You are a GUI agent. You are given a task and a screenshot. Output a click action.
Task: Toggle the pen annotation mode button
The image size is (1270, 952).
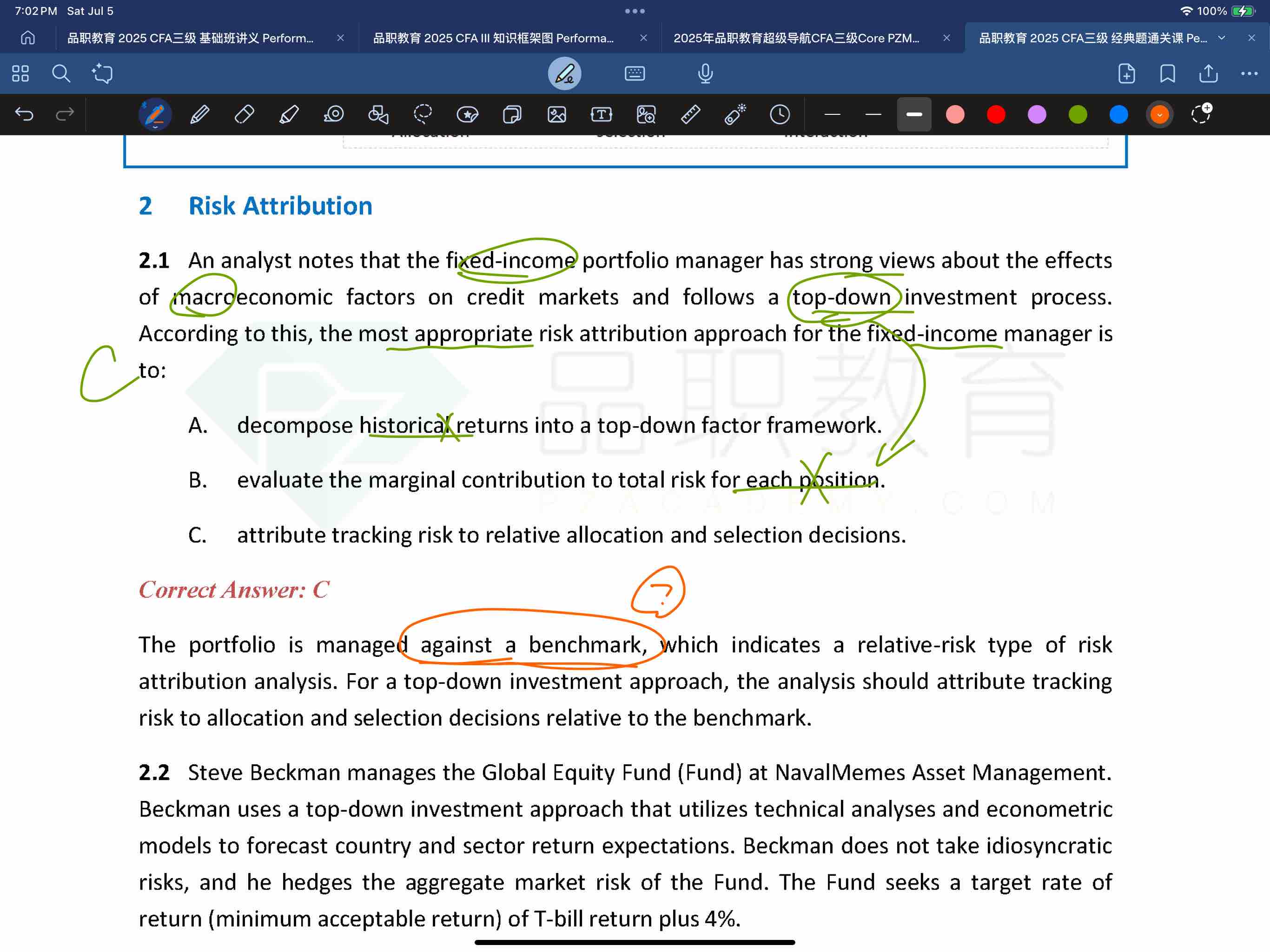(x=564, y=73)
